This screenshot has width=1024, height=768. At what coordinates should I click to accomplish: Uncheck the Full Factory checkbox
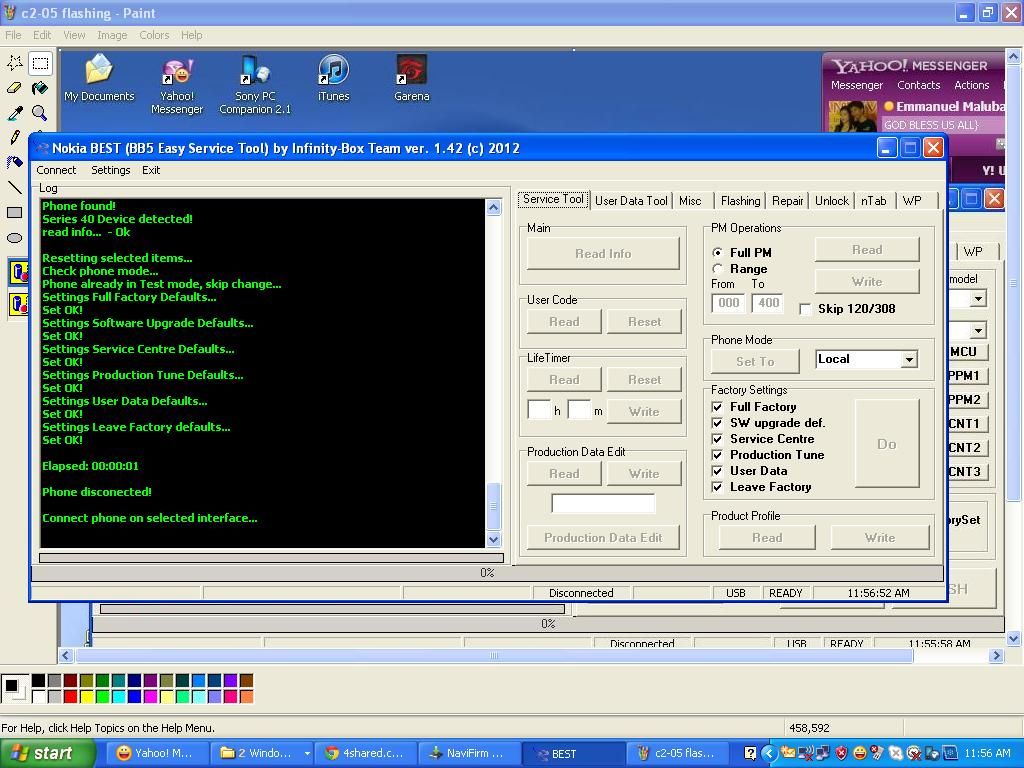tap(717, 407)
